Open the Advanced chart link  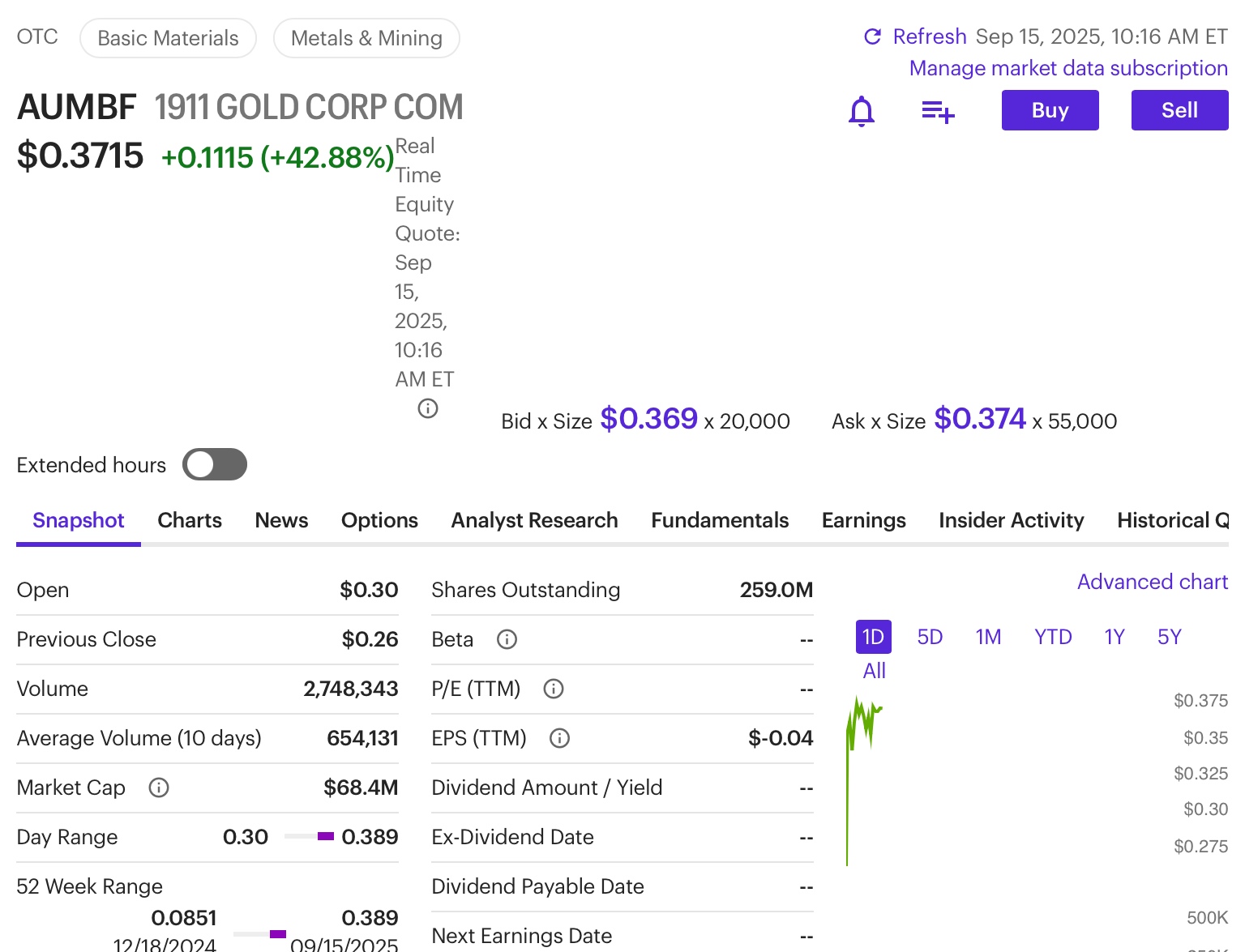[x=1153, y=582]
